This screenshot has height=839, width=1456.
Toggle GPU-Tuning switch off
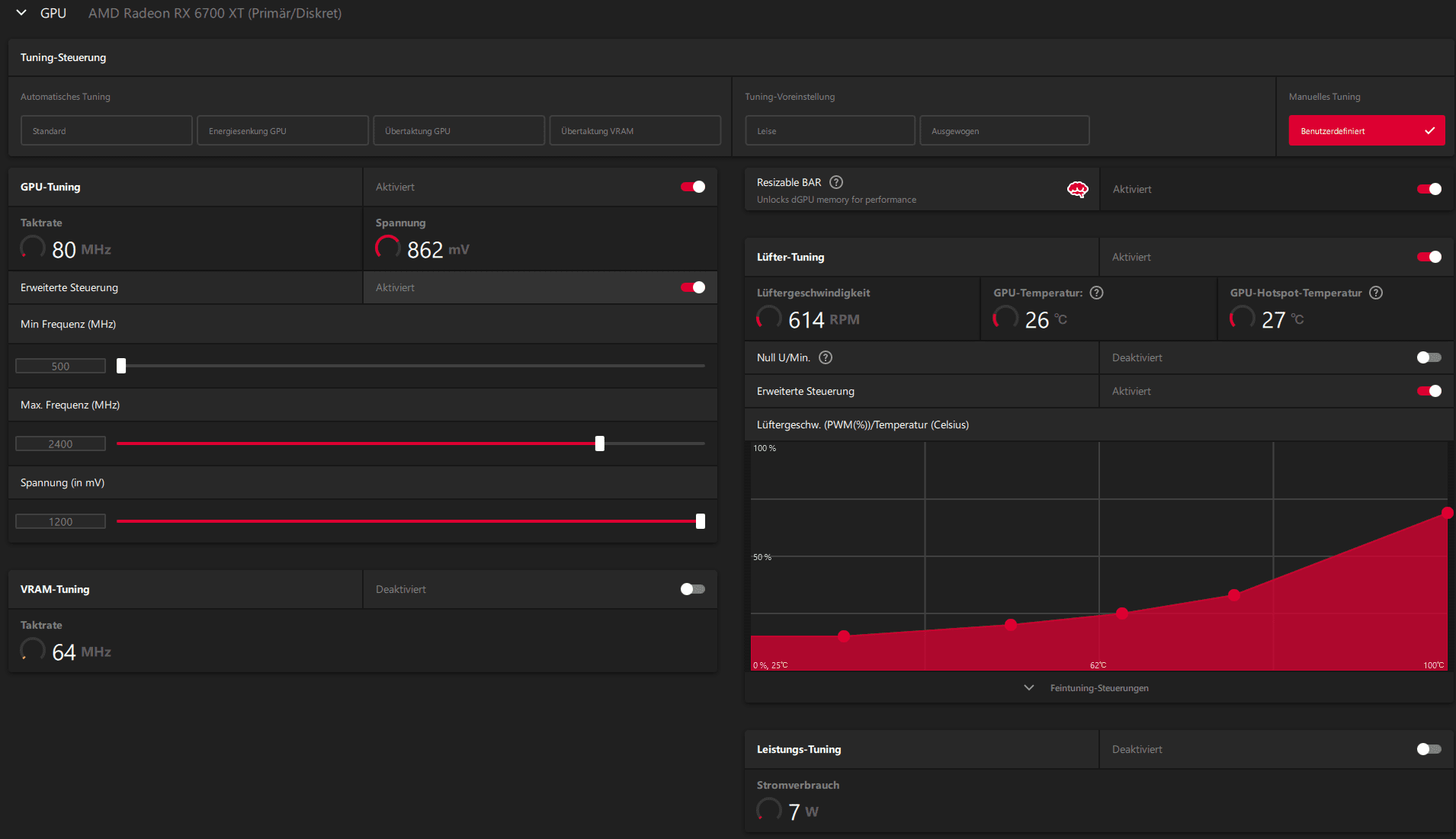[693, 187]
